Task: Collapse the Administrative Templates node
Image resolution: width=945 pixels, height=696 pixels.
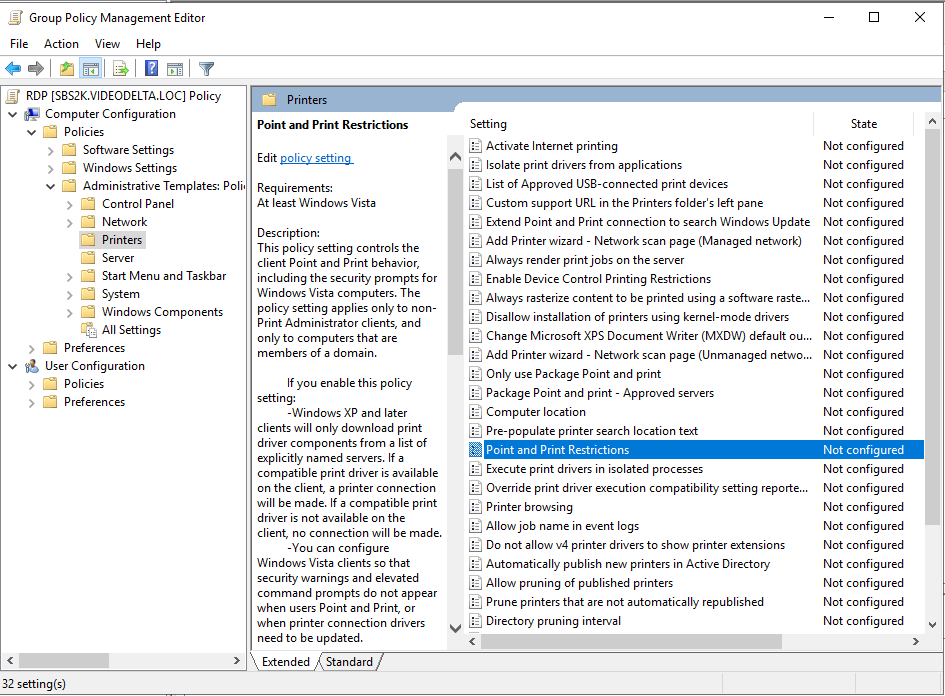Action: [51, 186]
